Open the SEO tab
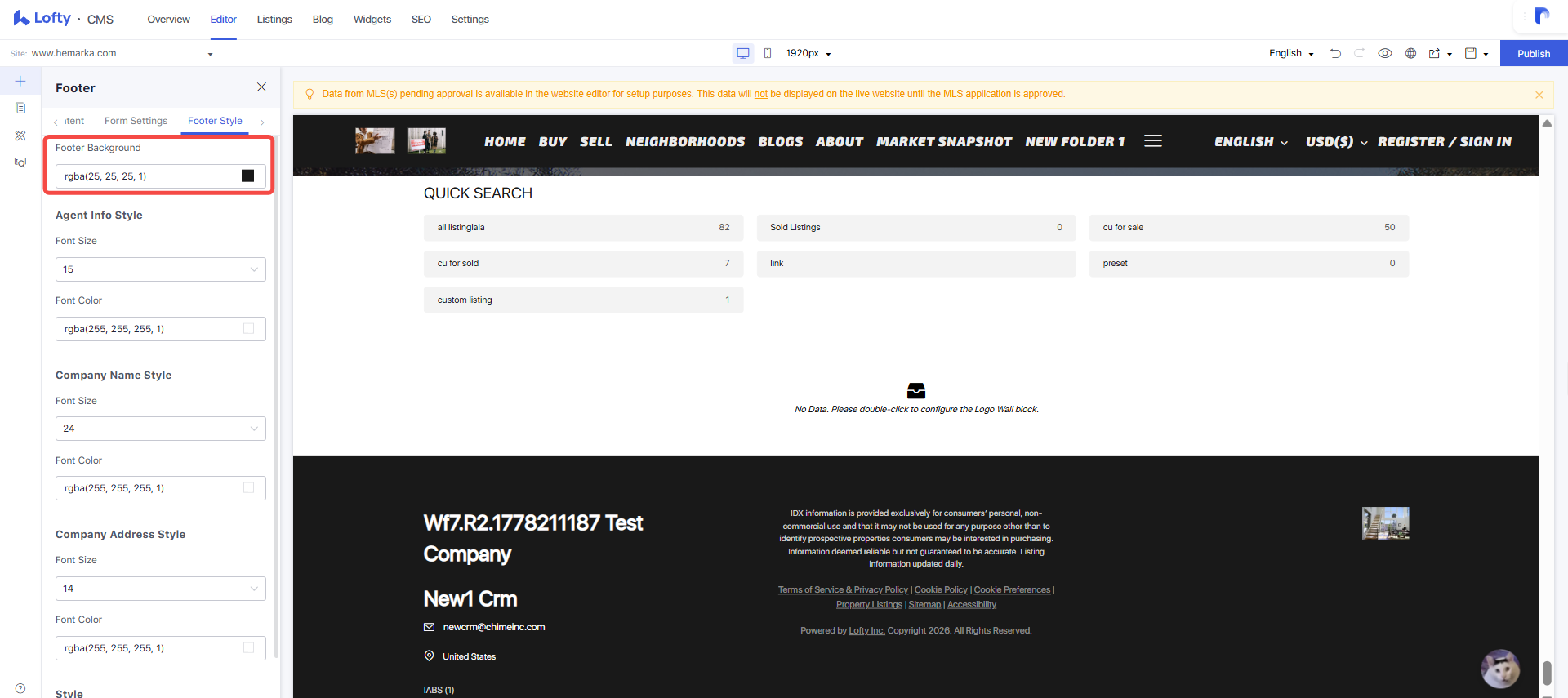Screen dimensions: 1568x698 coord(421,19)
